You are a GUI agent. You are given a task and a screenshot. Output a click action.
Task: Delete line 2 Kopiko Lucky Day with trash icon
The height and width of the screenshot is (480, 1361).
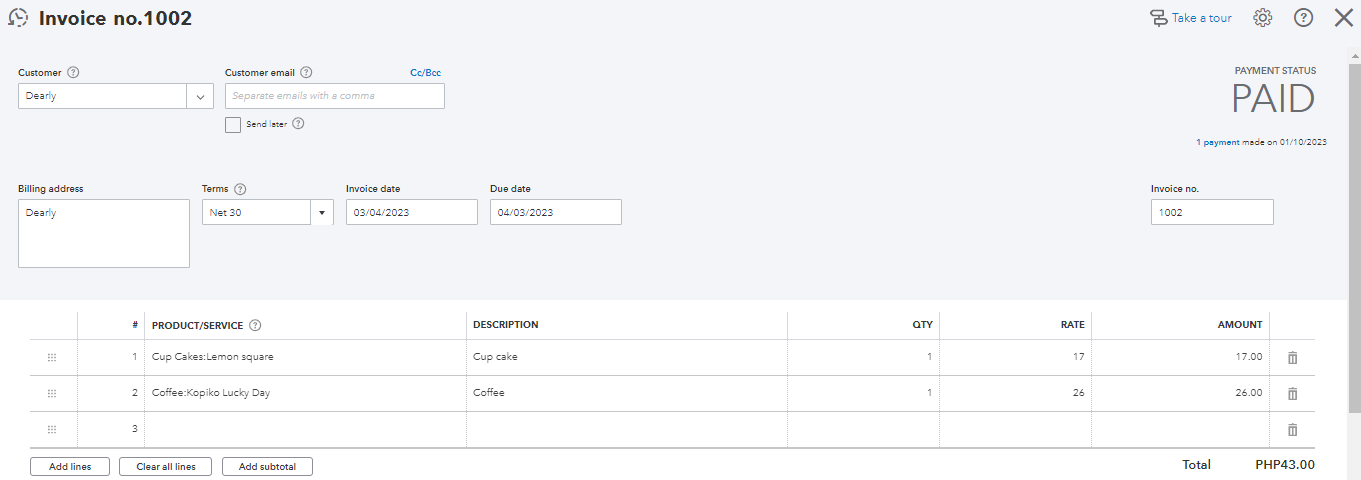pos(1292,393)
